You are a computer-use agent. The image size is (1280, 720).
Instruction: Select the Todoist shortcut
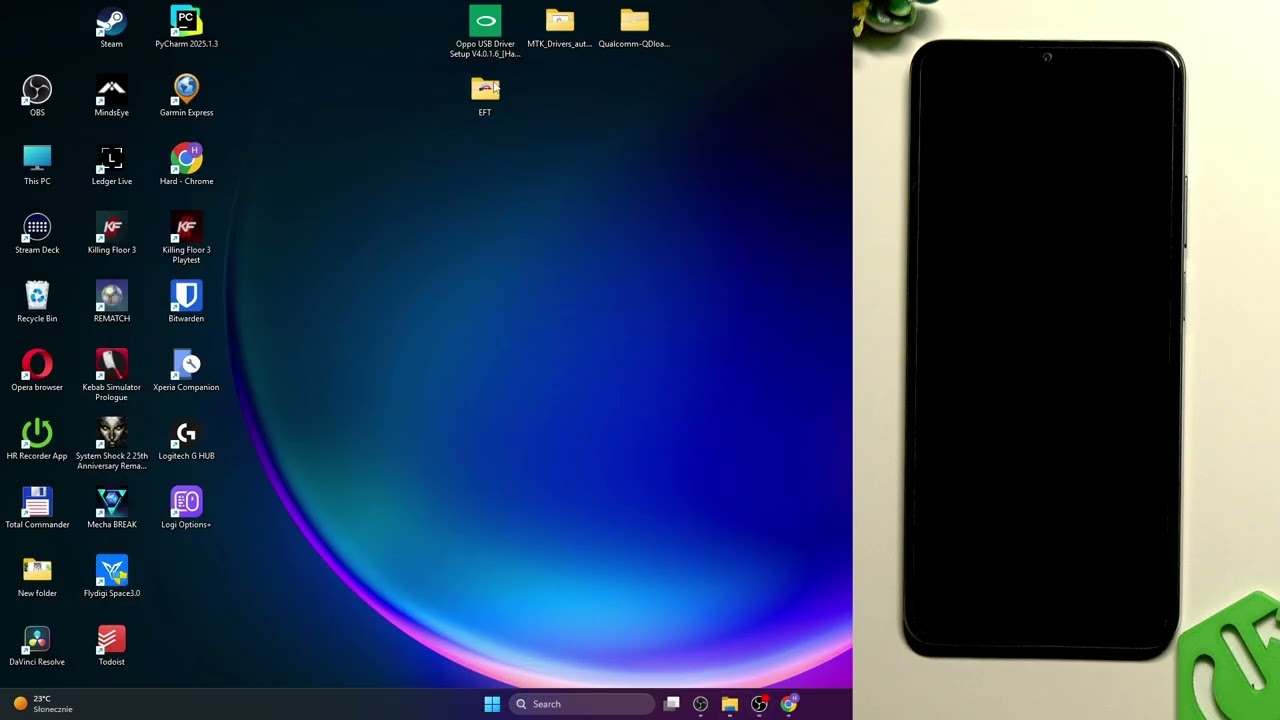click(111, 647)
